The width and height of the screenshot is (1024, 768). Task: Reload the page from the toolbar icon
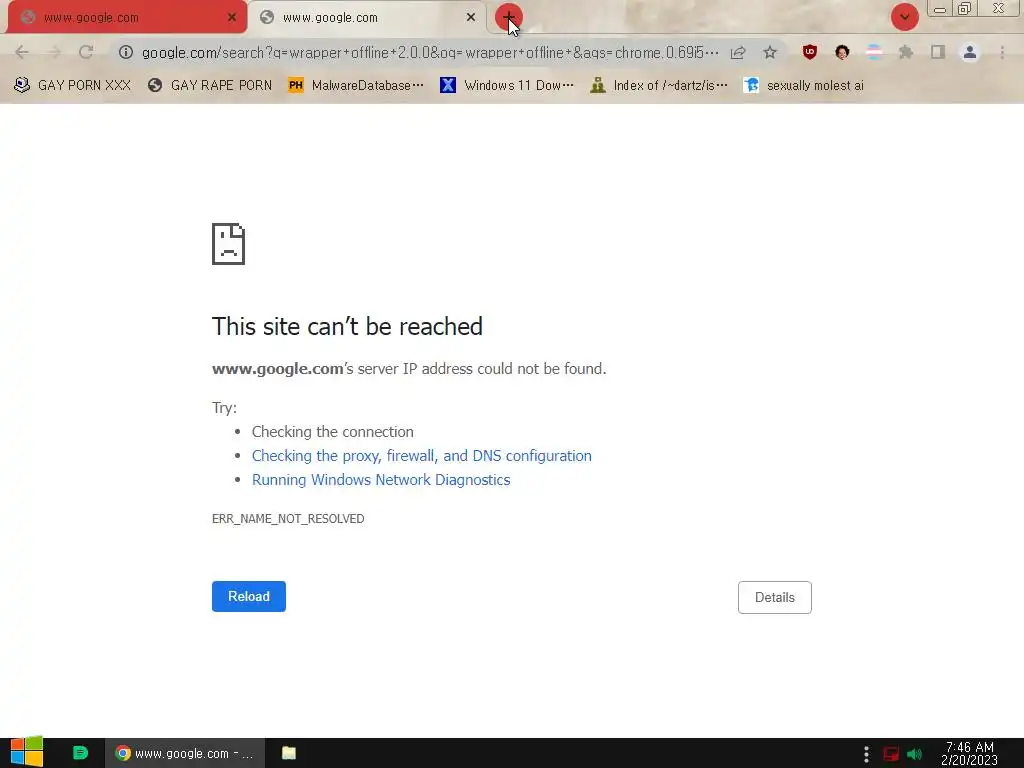86,52
